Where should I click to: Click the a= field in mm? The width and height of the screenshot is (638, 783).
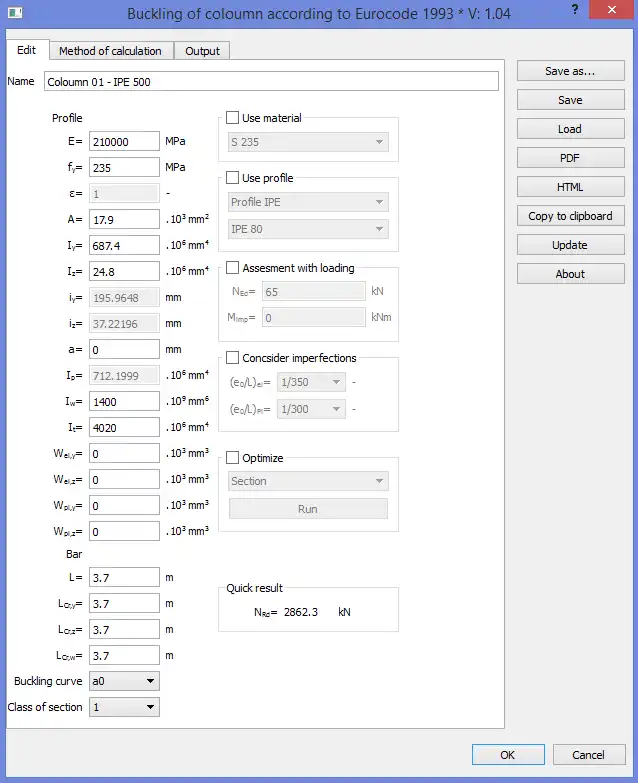pos(124,349)
